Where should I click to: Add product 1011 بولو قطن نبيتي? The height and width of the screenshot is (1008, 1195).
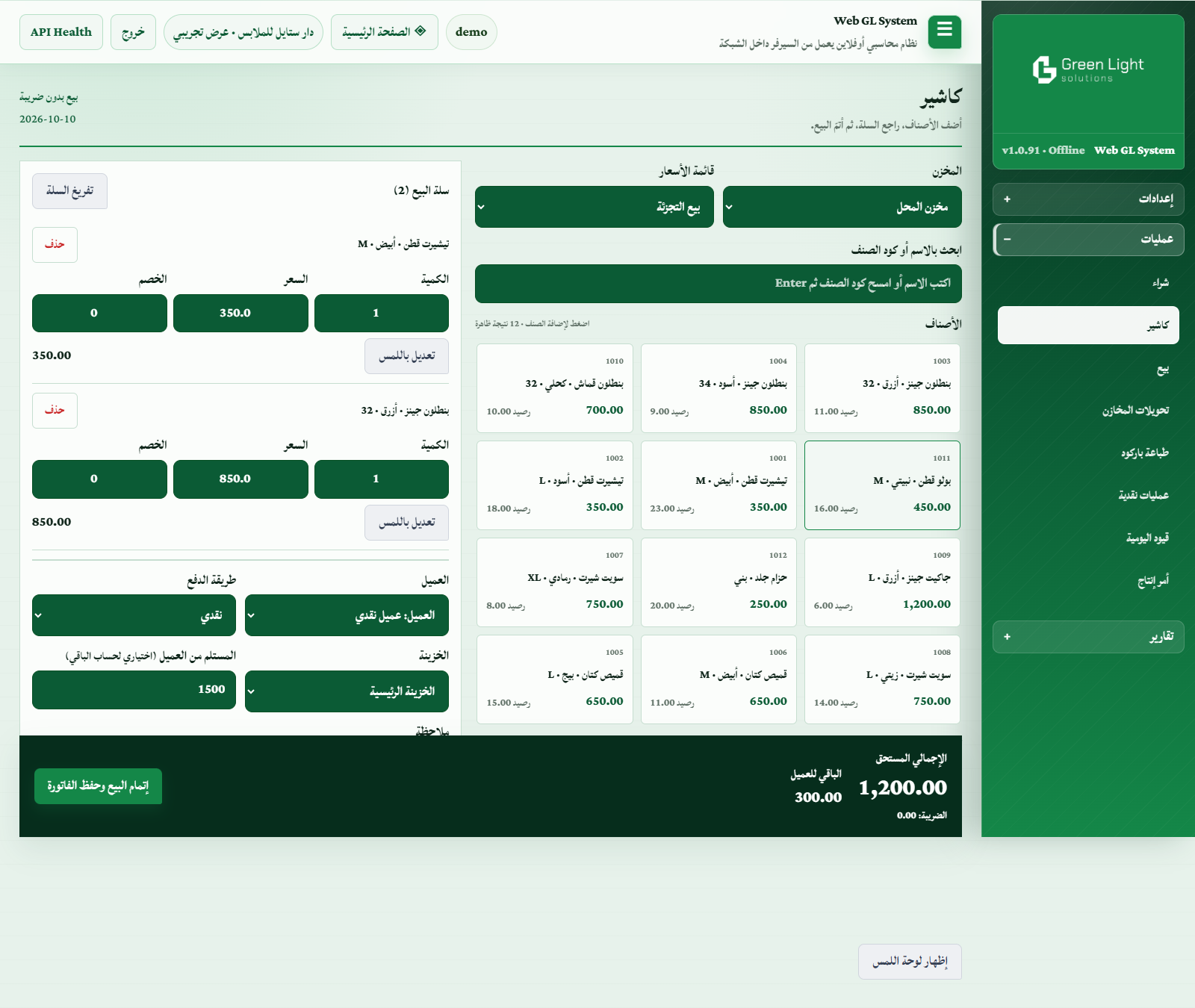pos(882,485)
